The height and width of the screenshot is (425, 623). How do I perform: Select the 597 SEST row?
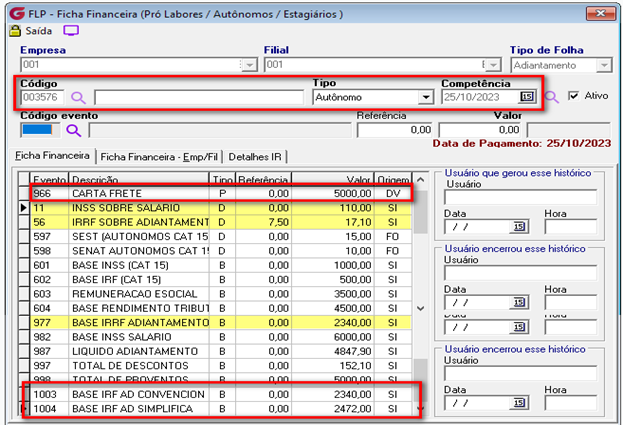pos(221,236)
